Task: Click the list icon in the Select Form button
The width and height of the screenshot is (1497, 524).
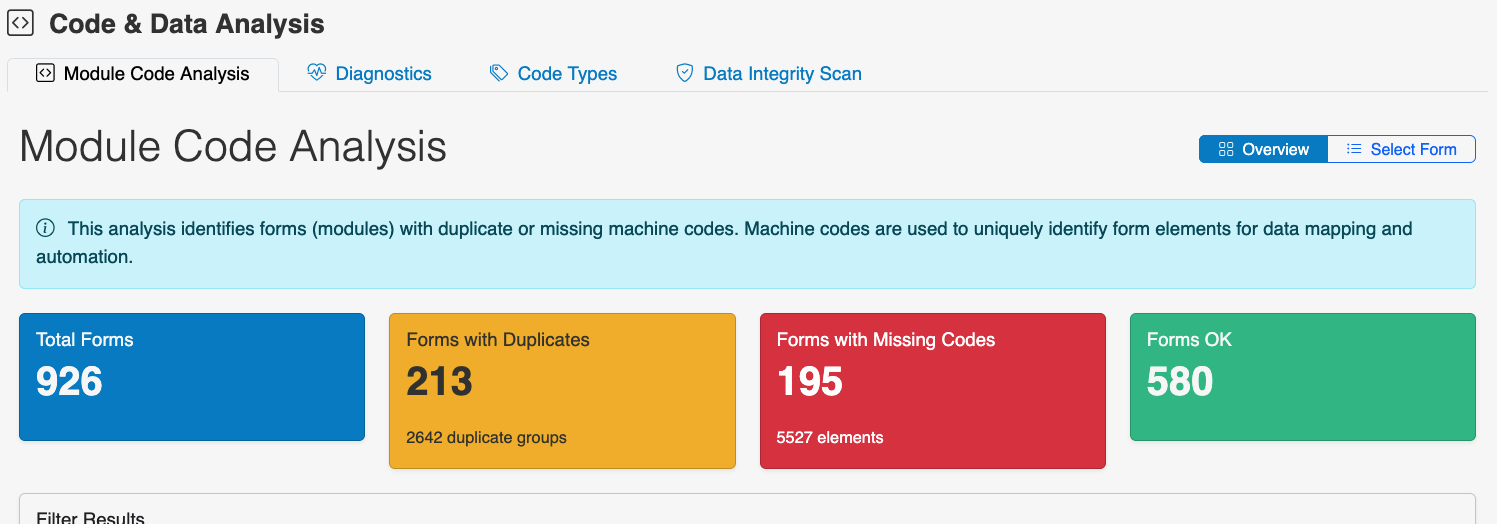Action: [x=1354, y=149]
